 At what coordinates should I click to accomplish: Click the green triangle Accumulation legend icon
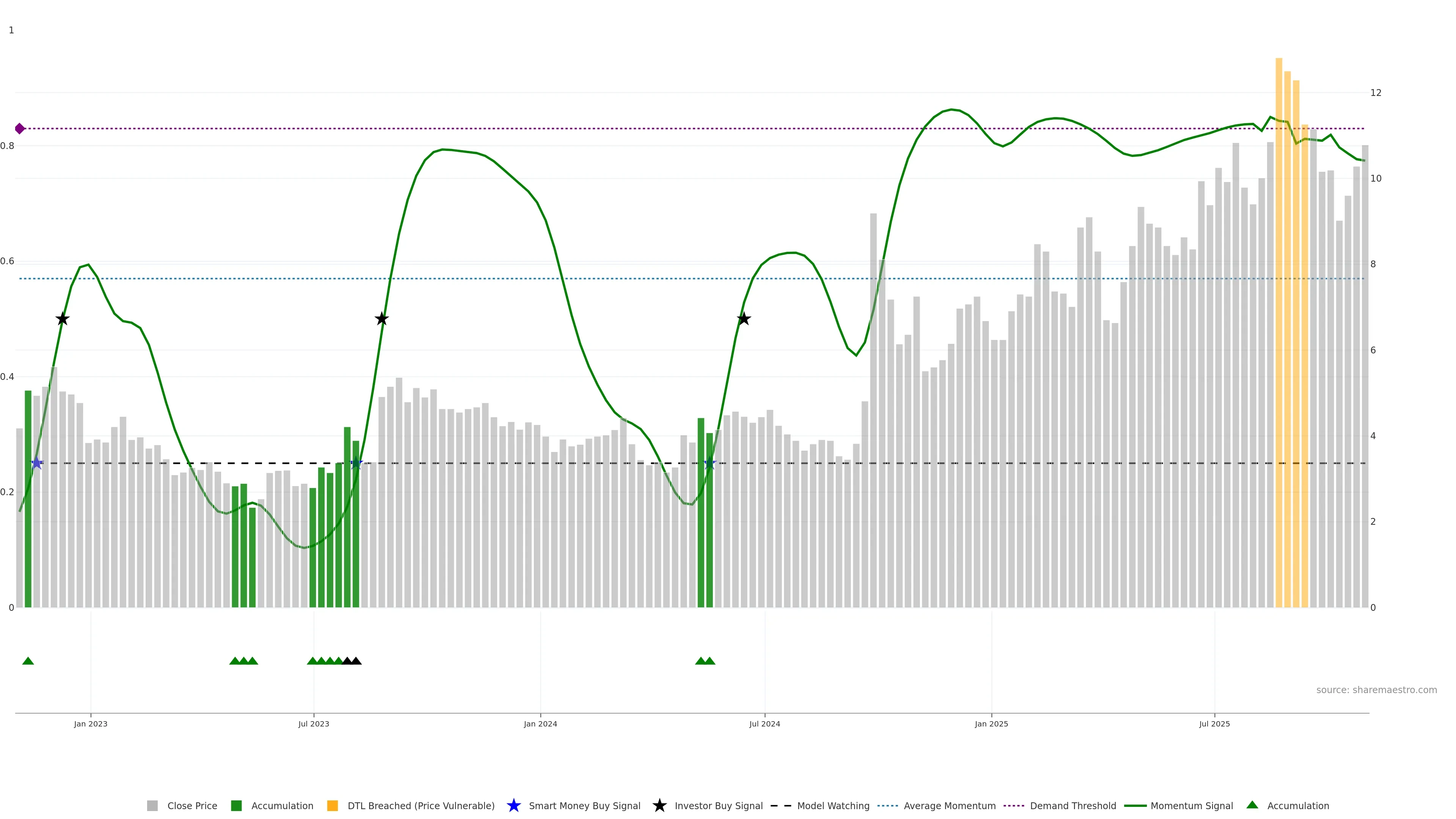[1252, 805]
